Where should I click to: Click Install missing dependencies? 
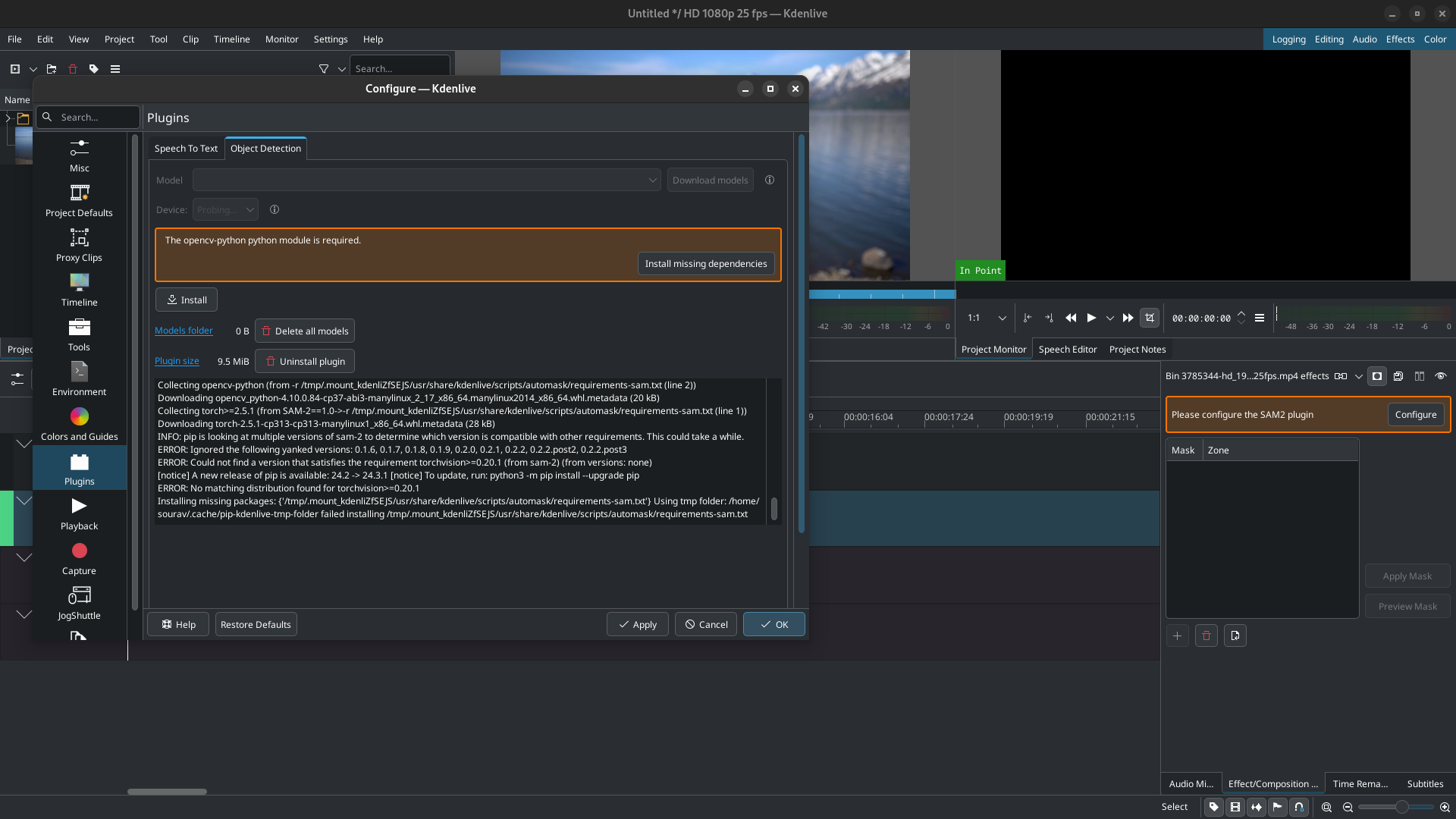coord(705,263)
